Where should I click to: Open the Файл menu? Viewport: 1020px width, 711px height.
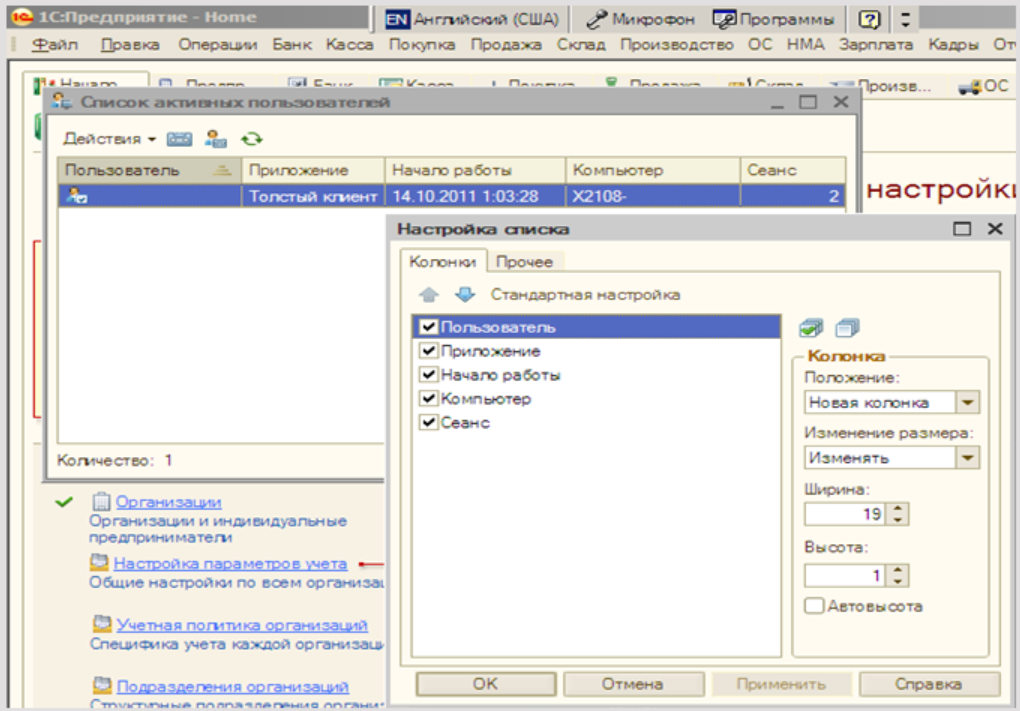[55, 45]
